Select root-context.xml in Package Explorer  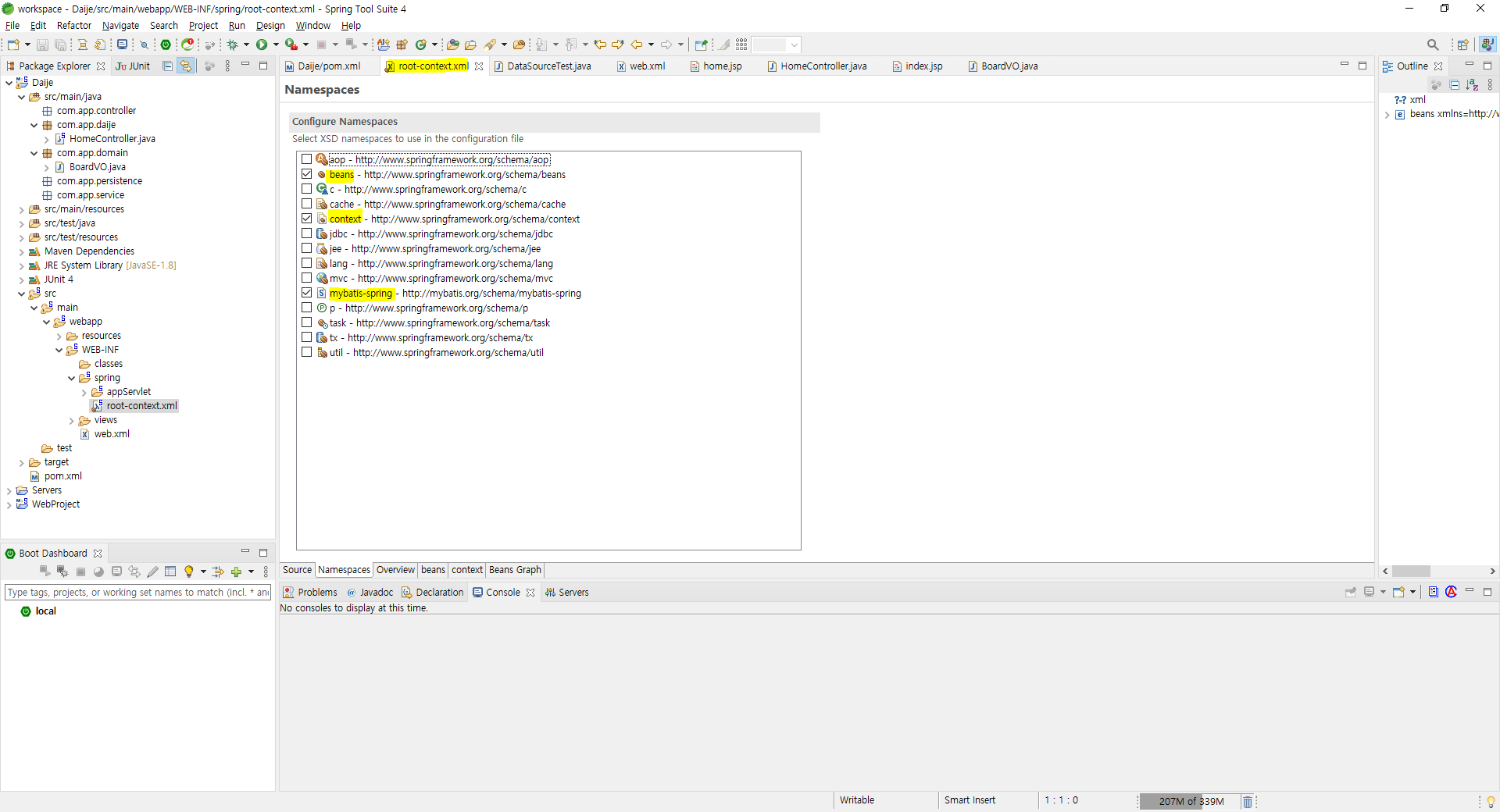tap(141, 406)
